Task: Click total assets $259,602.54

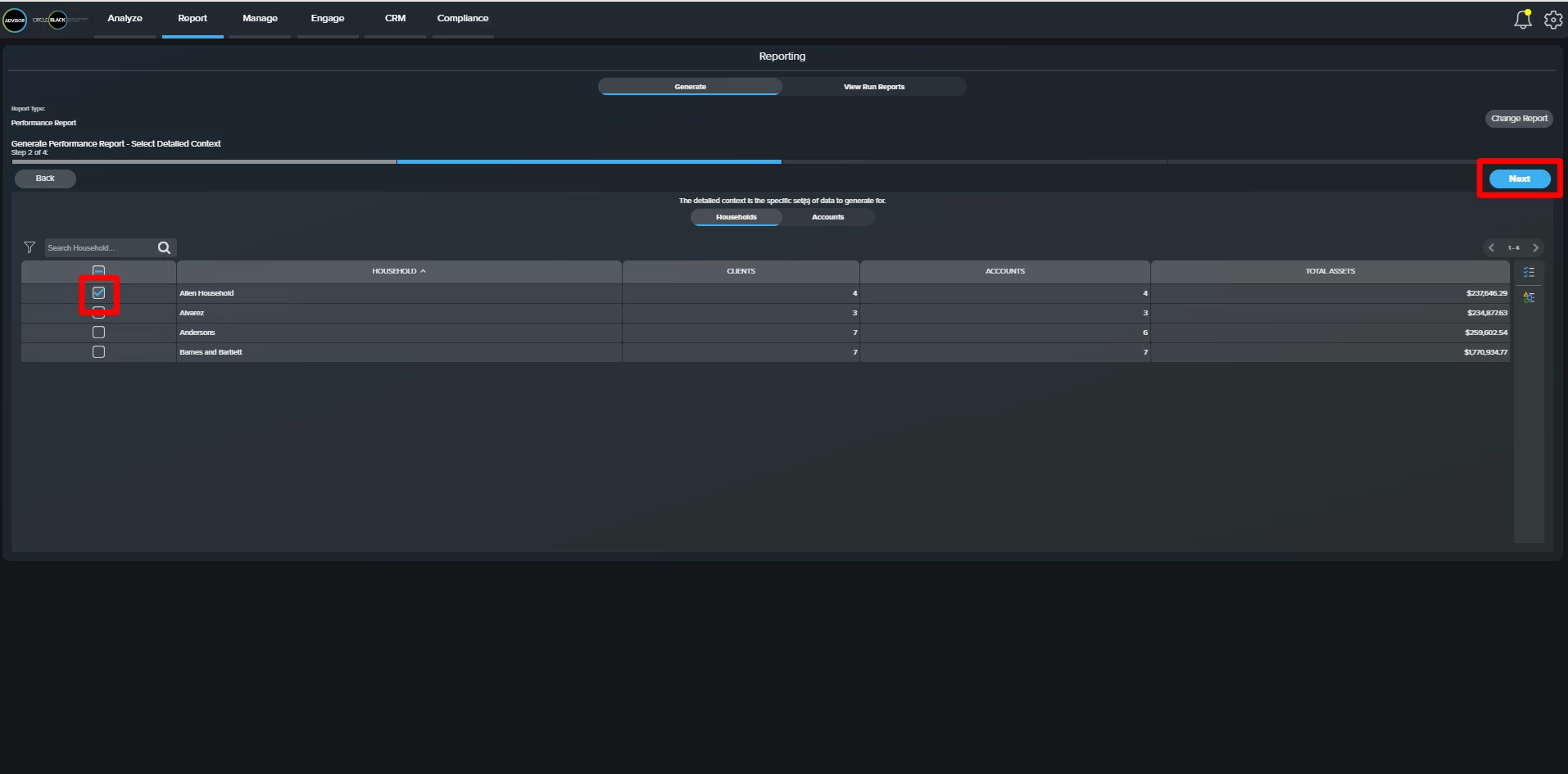Action: click(x=1486, y=333)
